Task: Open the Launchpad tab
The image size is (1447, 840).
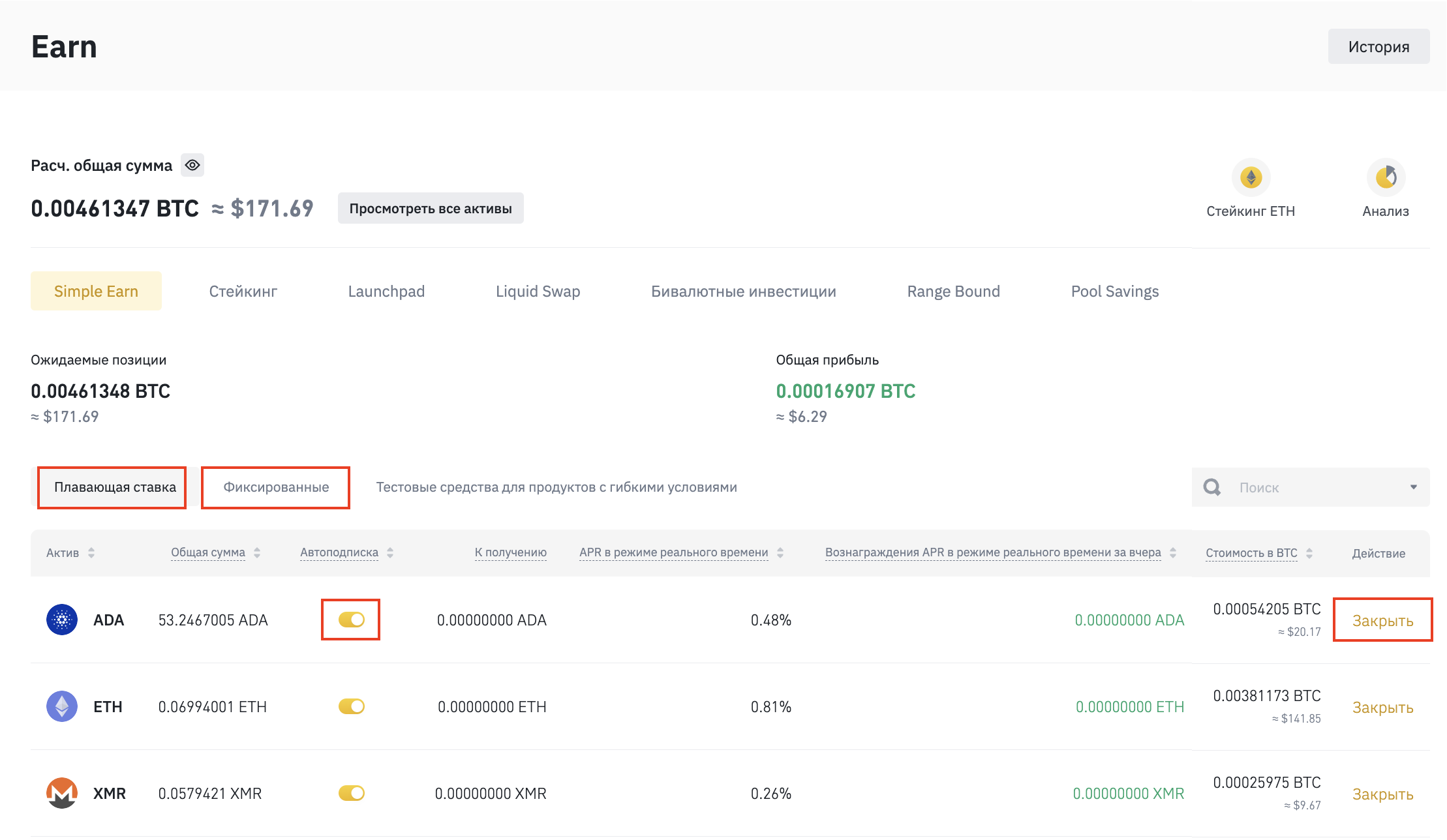Action: point(386,291)
